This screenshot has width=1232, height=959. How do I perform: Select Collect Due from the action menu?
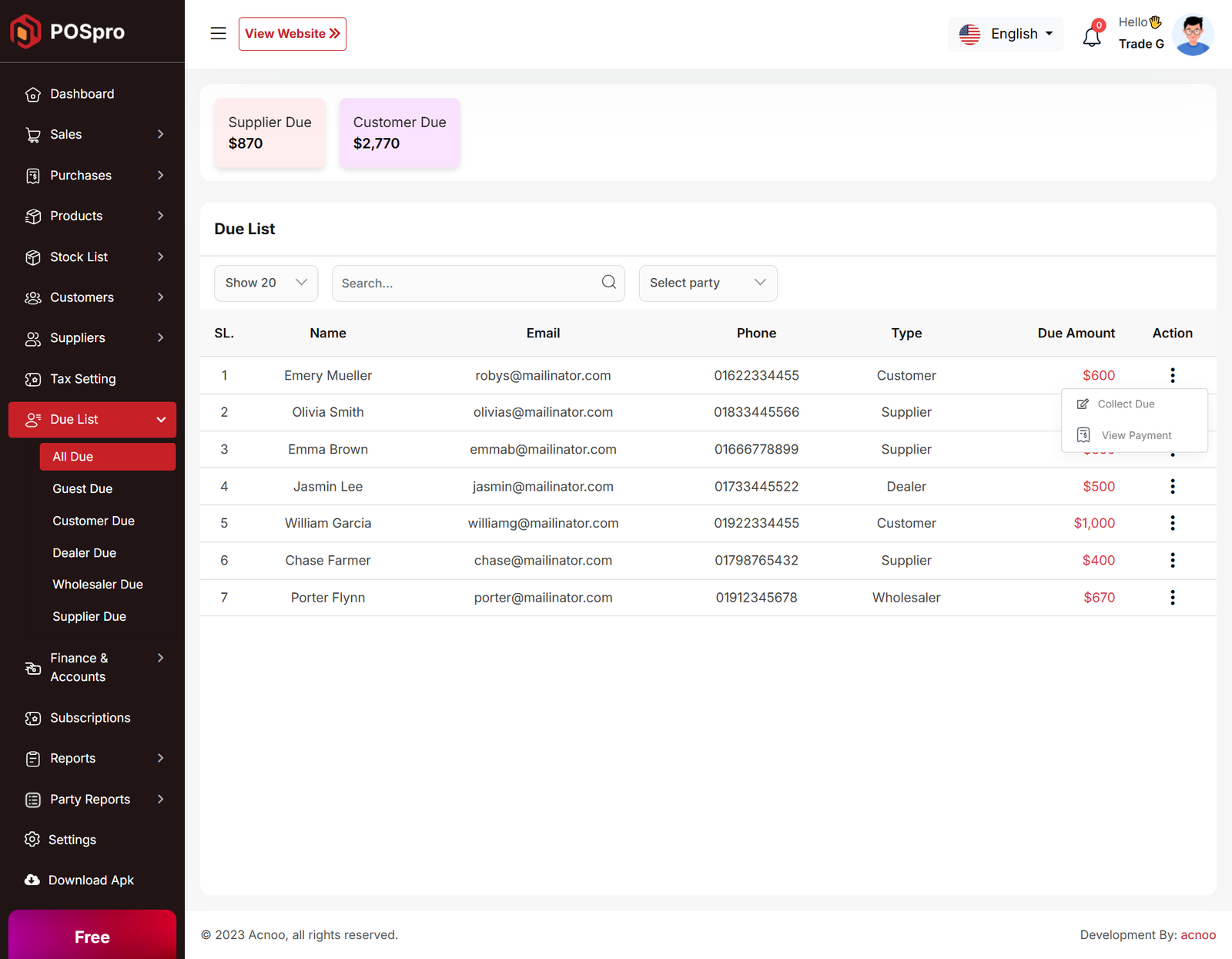[1125, 404]
